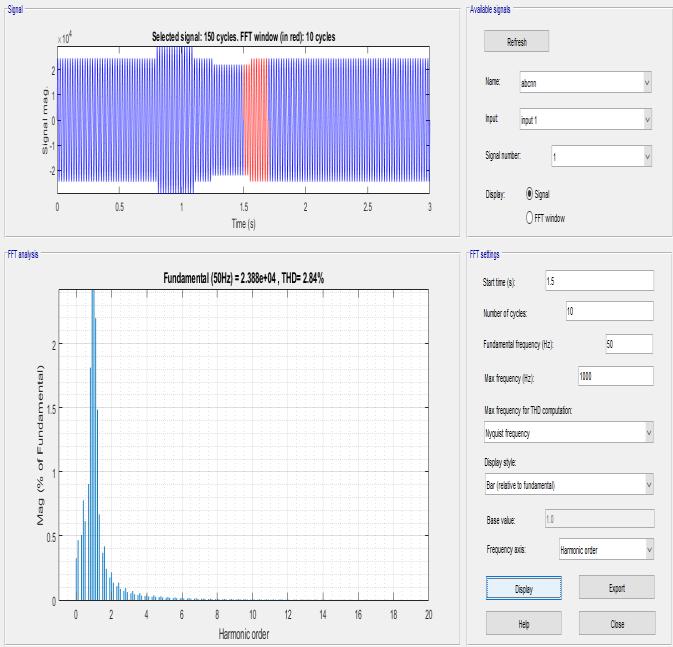Click the Fundamental frequency field

pyautogui.click(x=629, y=343)
